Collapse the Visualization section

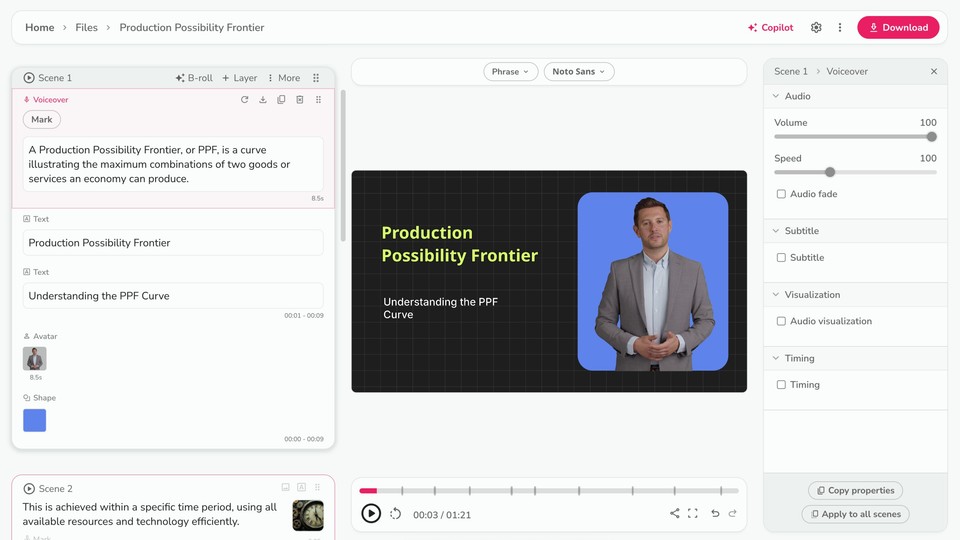[776, 294]
